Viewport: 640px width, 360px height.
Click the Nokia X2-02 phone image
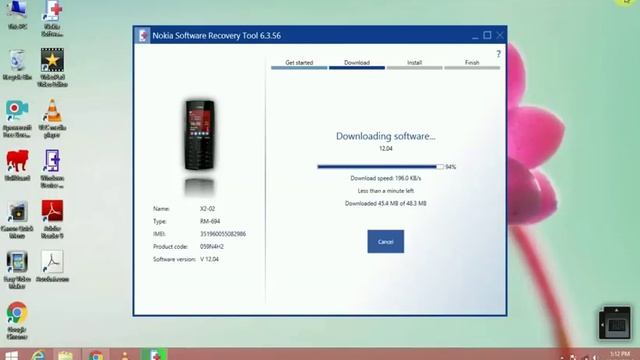coord(200,135)
